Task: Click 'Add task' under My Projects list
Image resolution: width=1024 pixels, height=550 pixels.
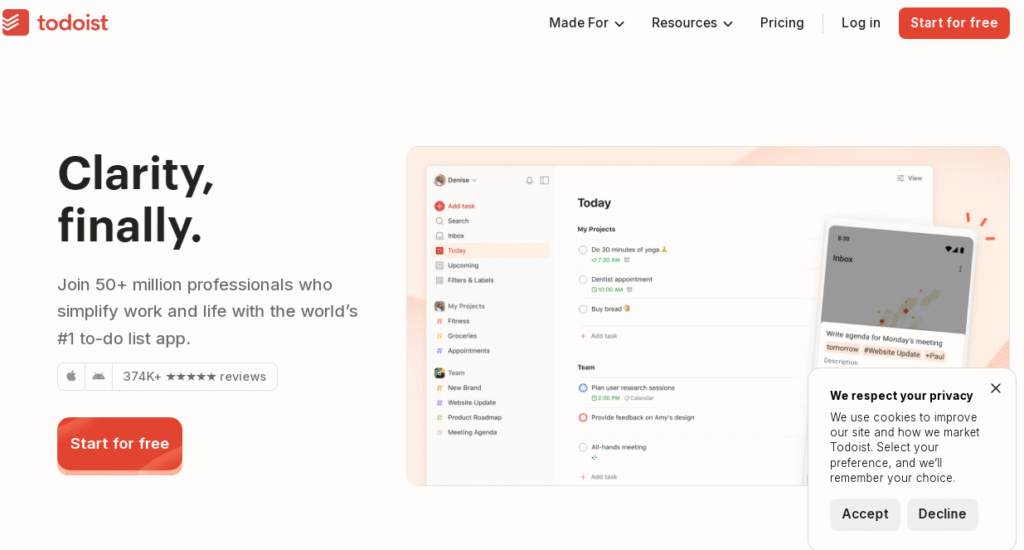Action: [599, 336]
